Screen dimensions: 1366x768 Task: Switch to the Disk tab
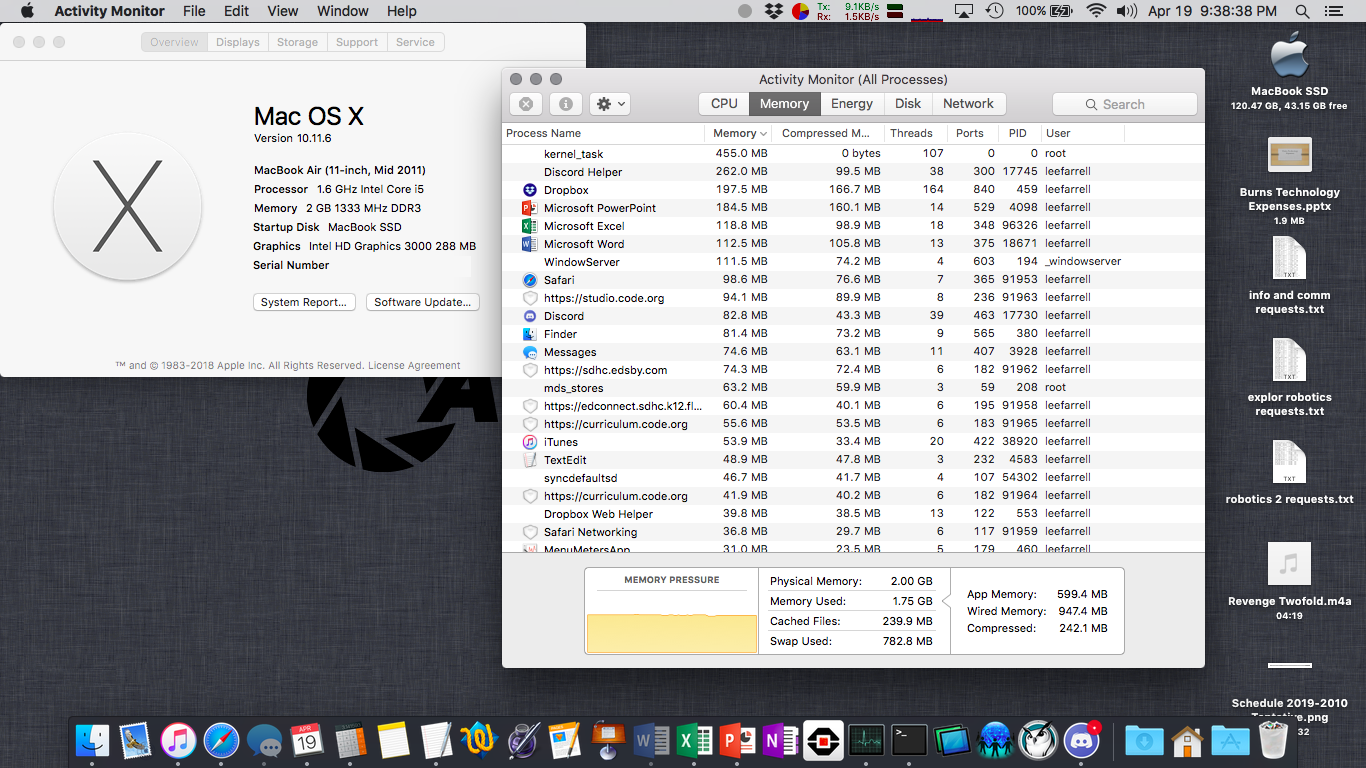pyautogui.click(x=908, y=104)
